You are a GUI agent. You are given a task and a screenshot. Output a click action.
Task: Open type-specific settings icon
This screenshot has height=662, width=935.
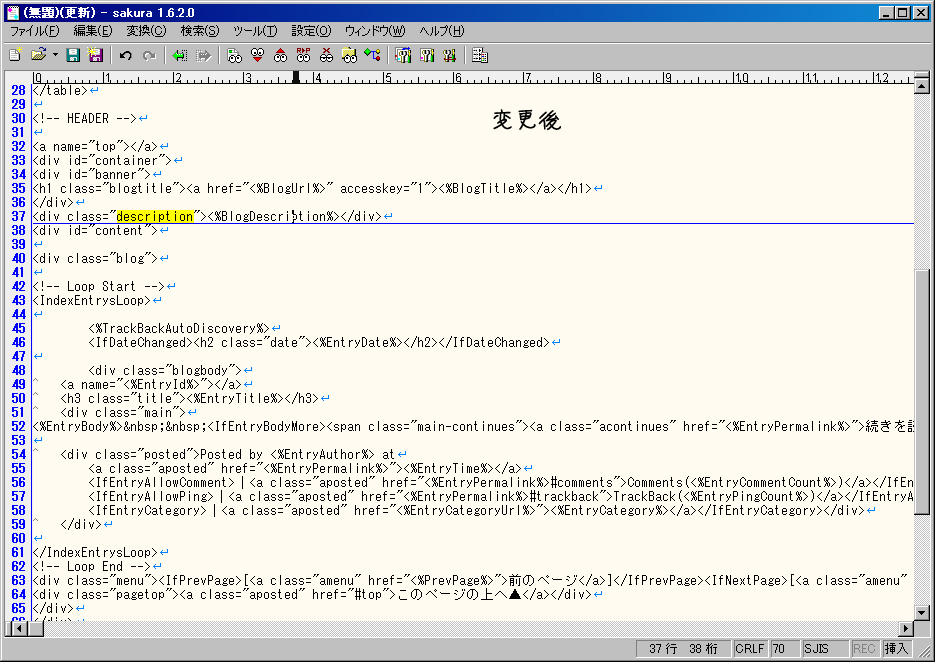pyautogui.click(x=427, y=55)
